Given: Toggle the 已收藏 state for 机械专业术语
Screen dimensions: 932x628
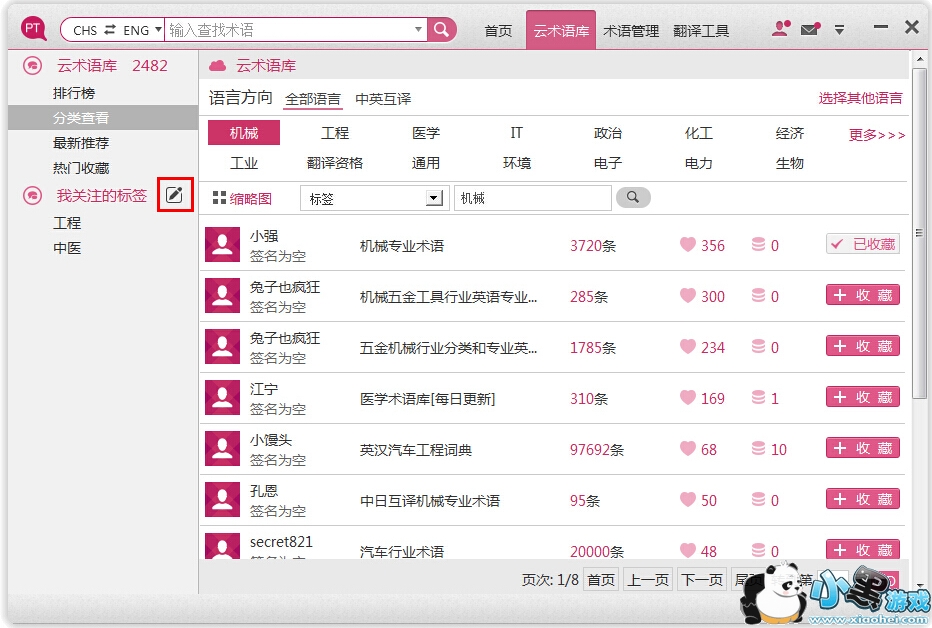Looking at the screenshot, I should (862, 244).
